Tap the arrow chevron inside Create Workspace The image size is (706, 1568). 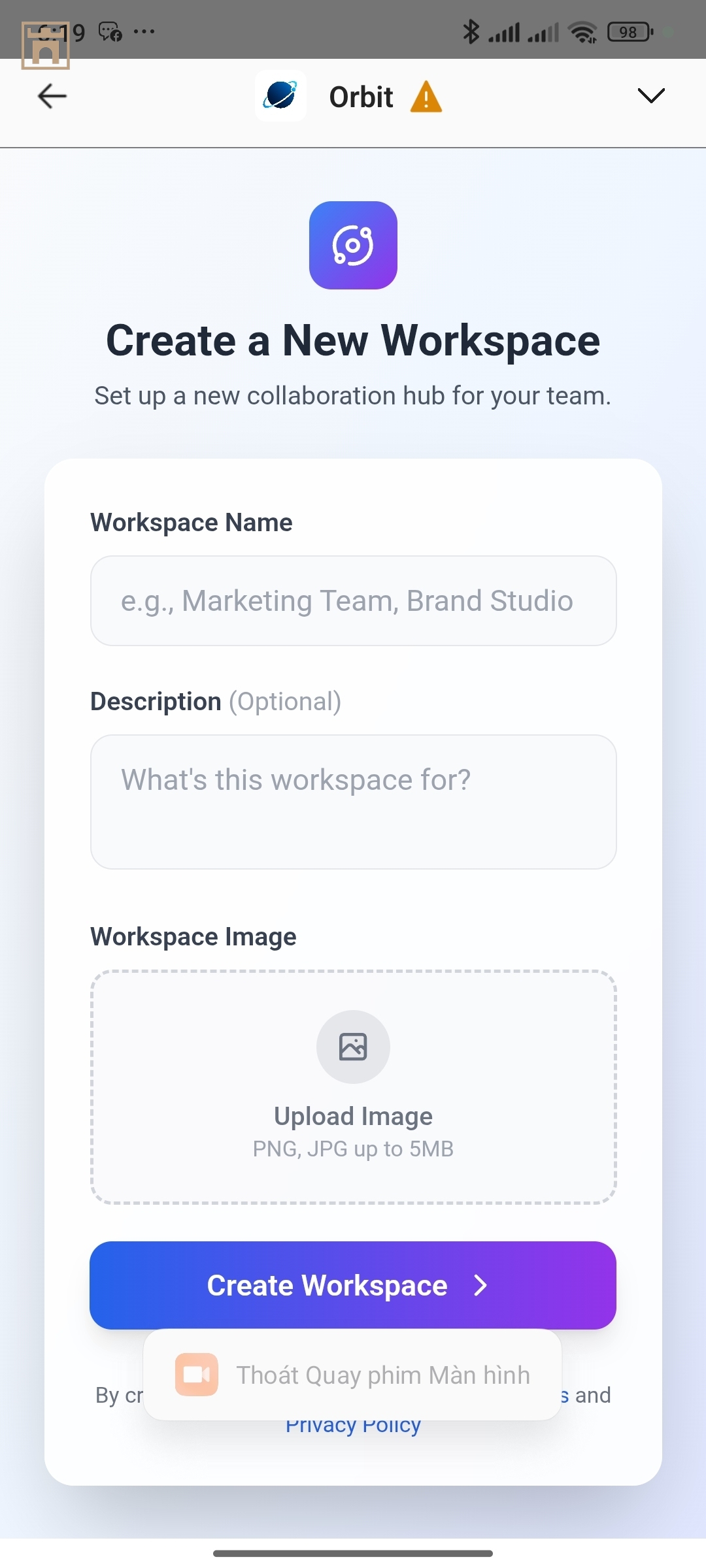(480, 1285)
